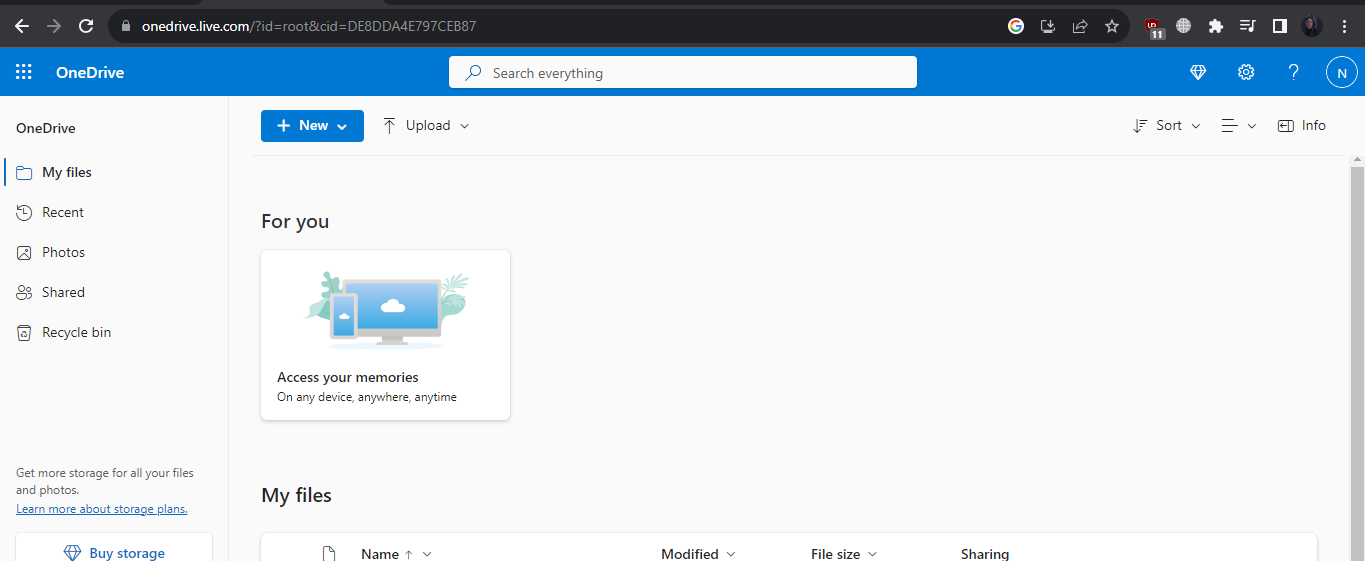Click the Google icon in address bar

click(1016, 26)
